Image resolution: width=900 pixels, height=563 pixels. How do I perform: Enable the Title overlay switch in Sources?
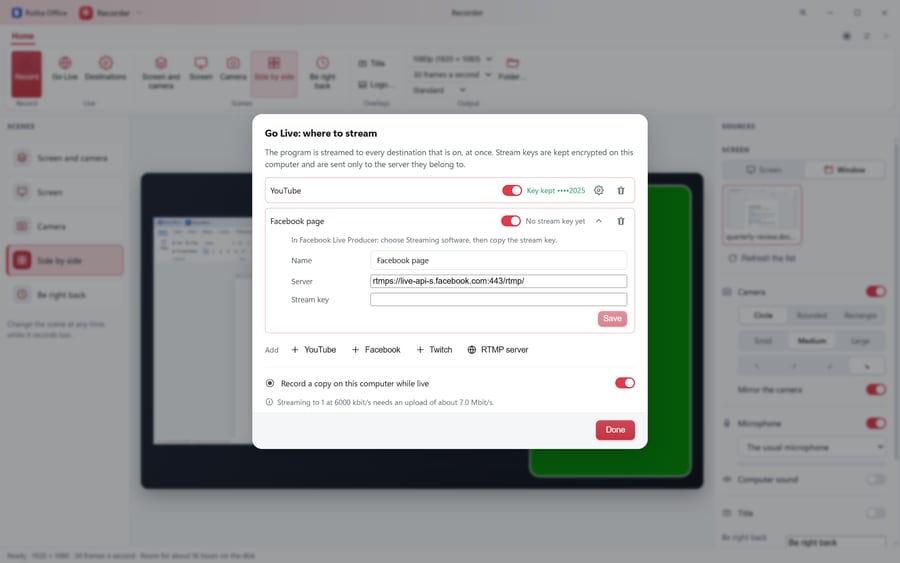point(876,513)
